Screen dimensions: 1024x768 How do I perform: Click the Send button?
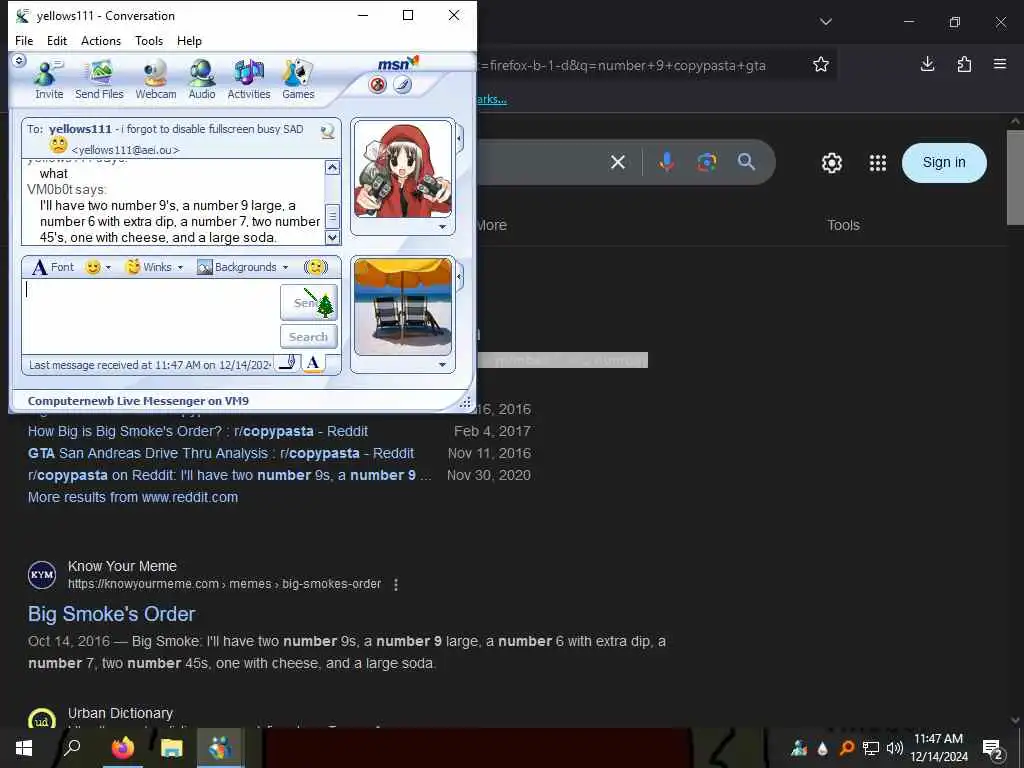309,302
